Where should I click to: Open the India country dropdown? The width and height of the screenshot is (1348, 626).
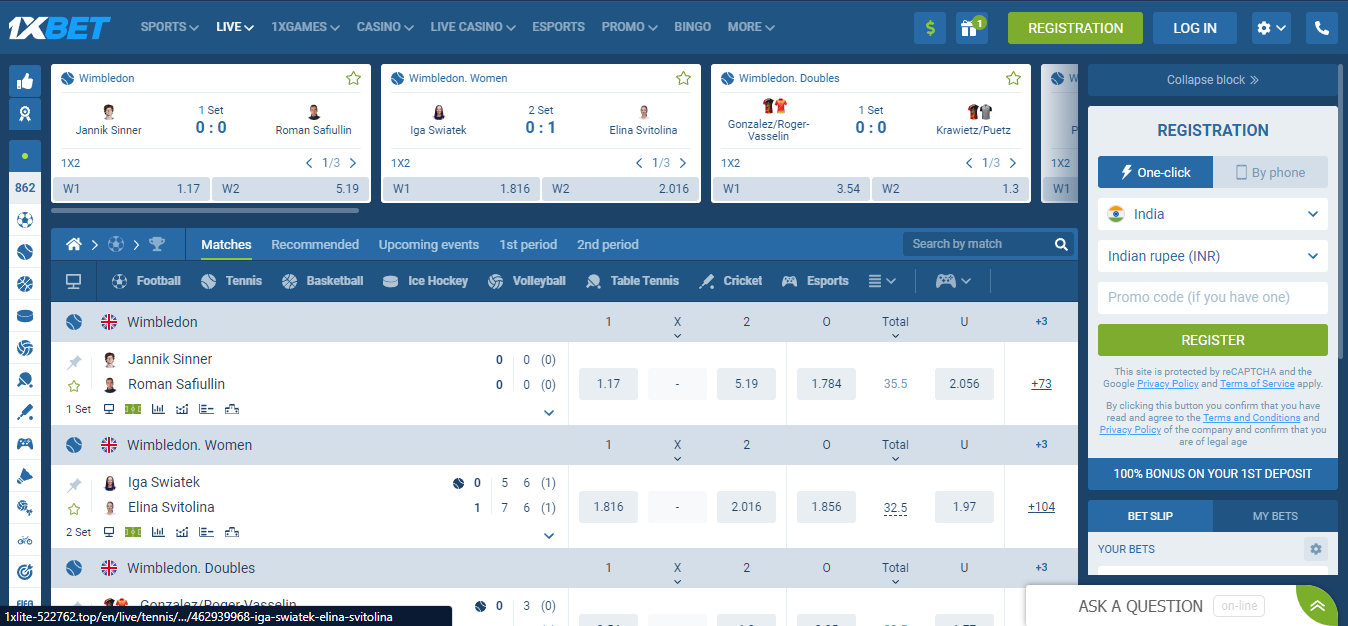coord(1213,214)
